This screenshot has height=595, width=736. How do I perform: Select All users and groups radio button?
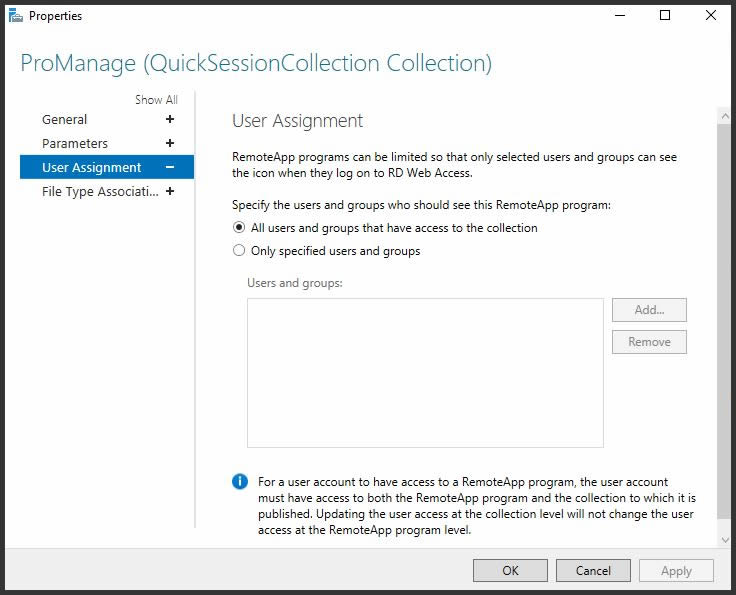(x=239, y=228)
